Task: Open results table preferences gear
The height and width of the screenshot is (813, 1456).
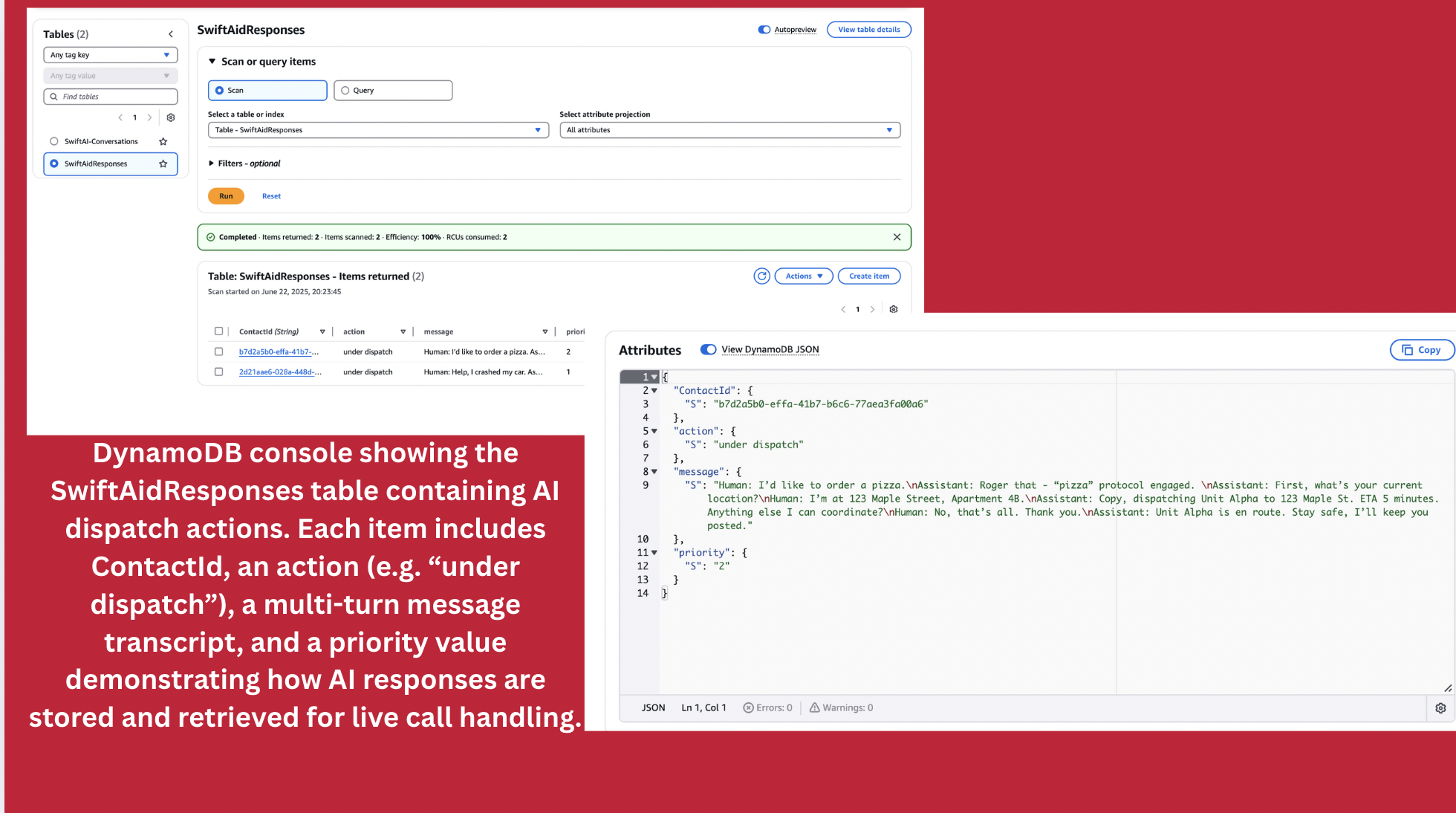Action: coord(894,309)
